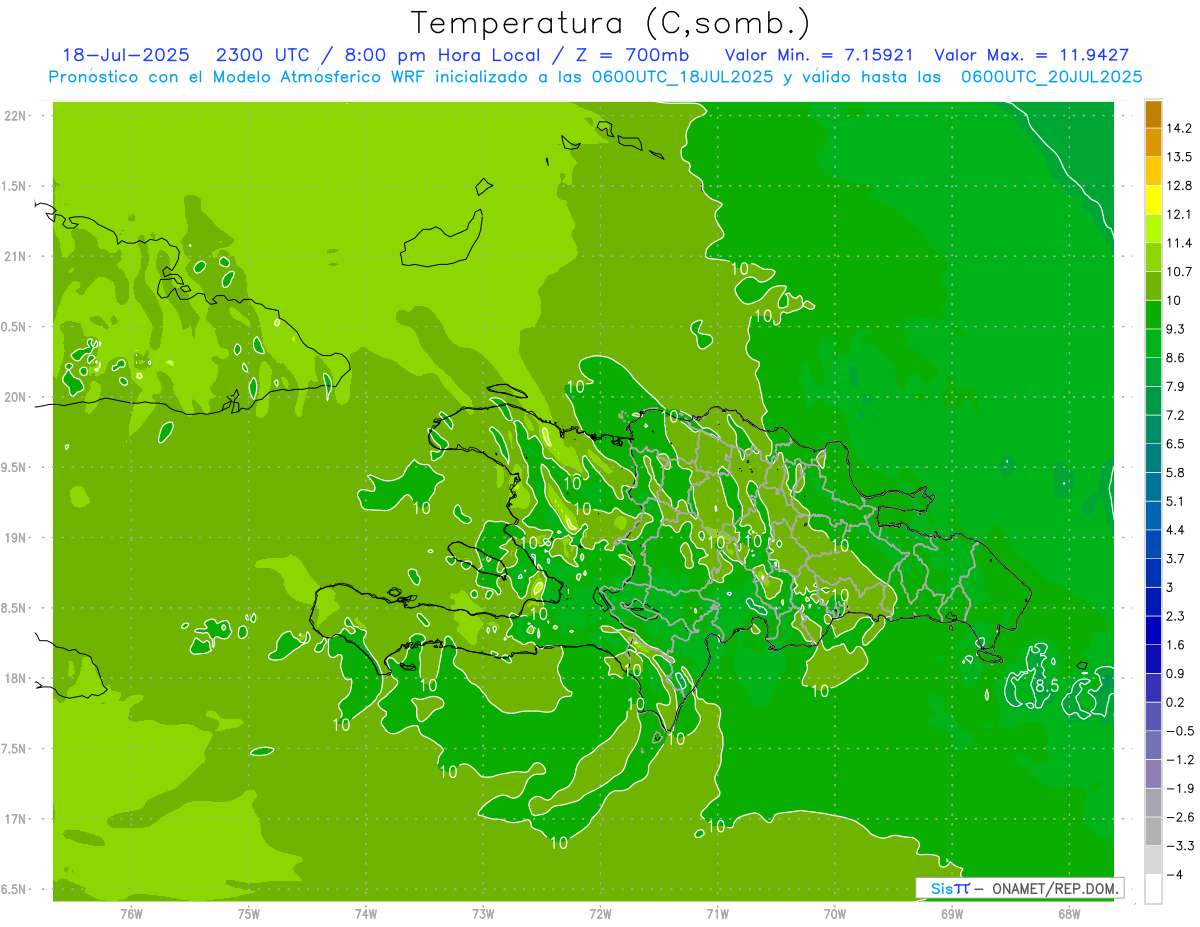Click the 11.4 colorbar label
The image size is (1200, 927).
(x=1179, y=243)
